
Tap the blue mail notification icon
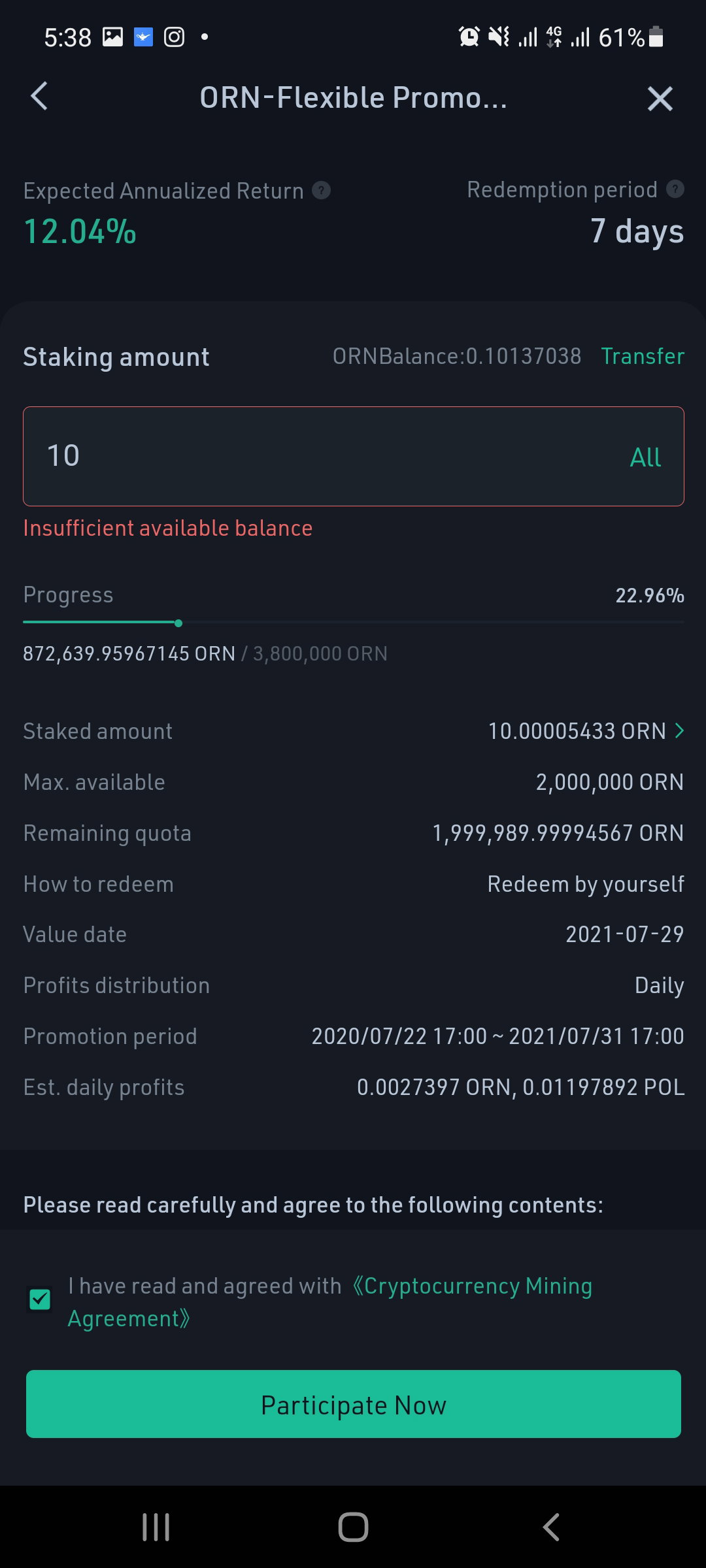143,37
